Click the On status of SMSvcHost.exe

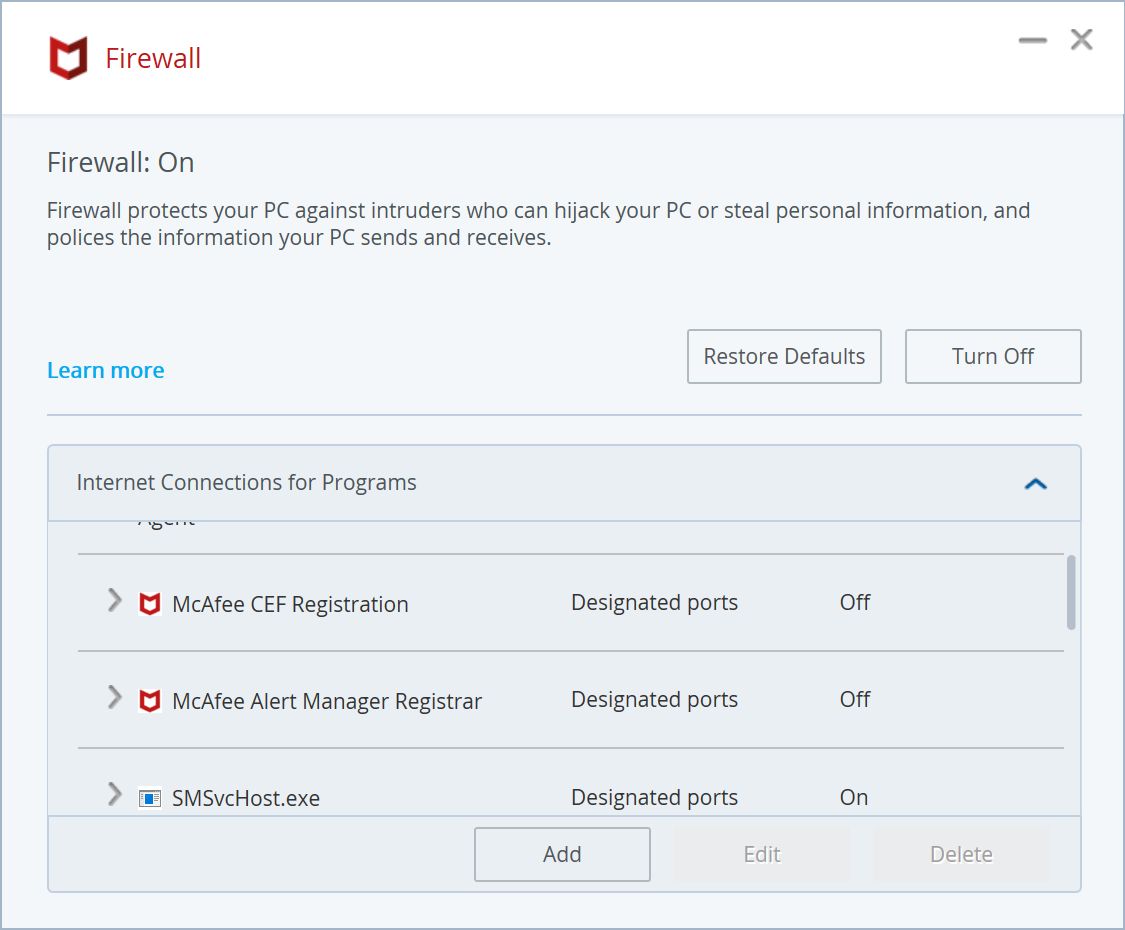point(854,797)
